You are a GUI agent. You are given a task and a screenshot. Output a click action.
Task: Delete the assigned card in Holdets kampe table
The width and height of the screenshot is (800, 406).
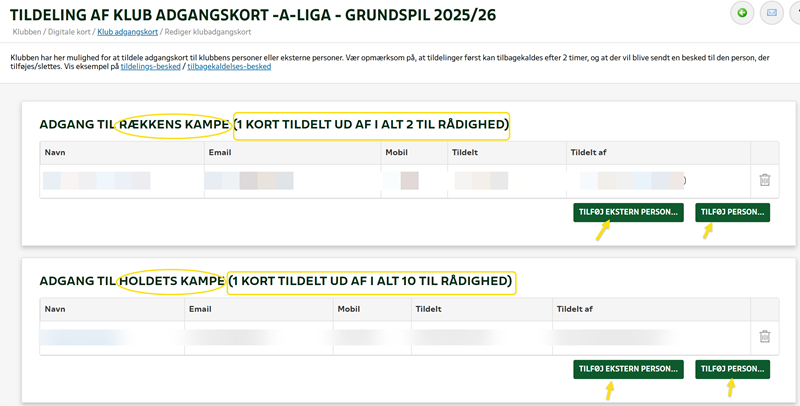pyautogui.click(x=764, y=337)
